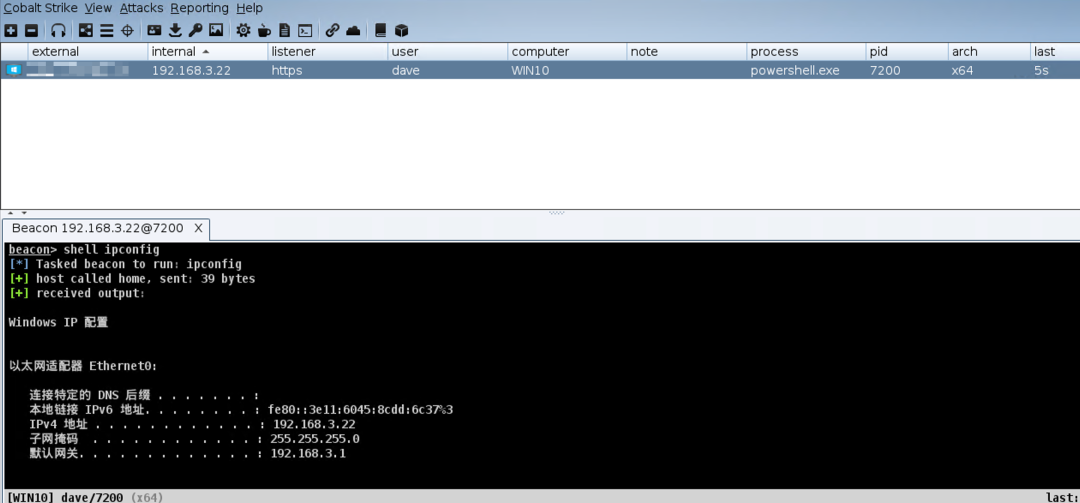Click the 'Ethernet0:' adapter heading line

[x=83, y=366]
